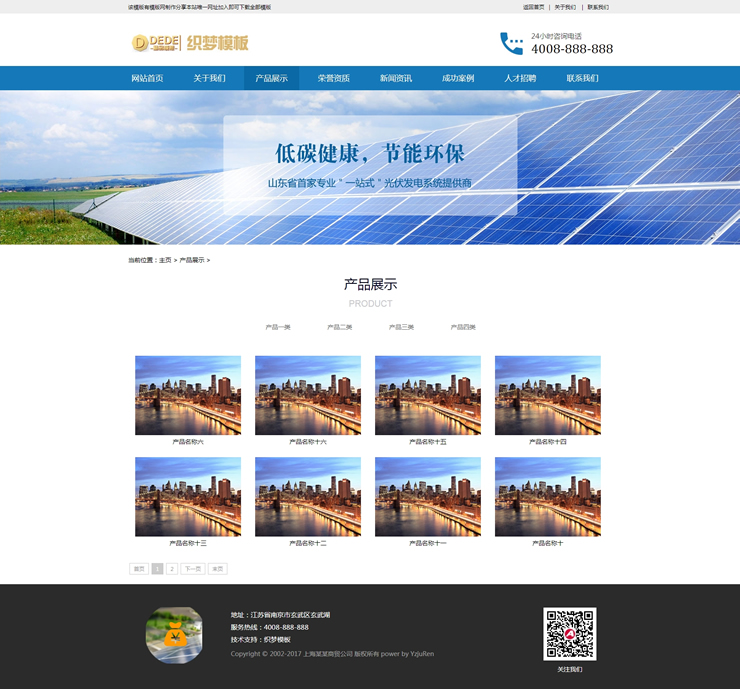Click the blue telephone hotline icon
Image resolution: width=740 pixels, height=689 pixels.
(x=511, y=43)
